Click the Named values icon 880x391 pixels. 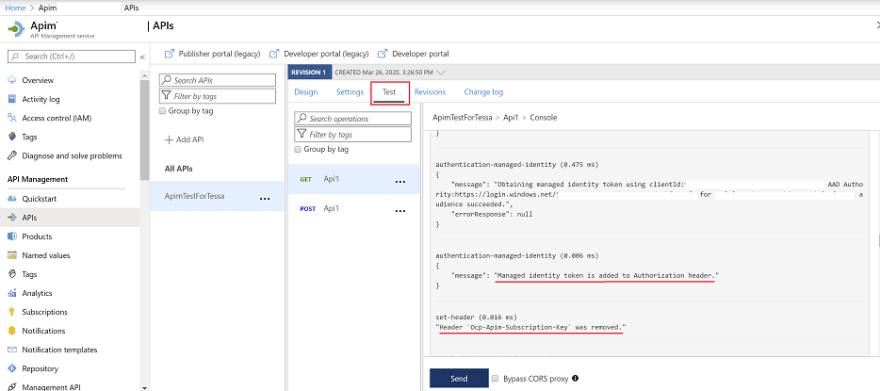[12, 255]
